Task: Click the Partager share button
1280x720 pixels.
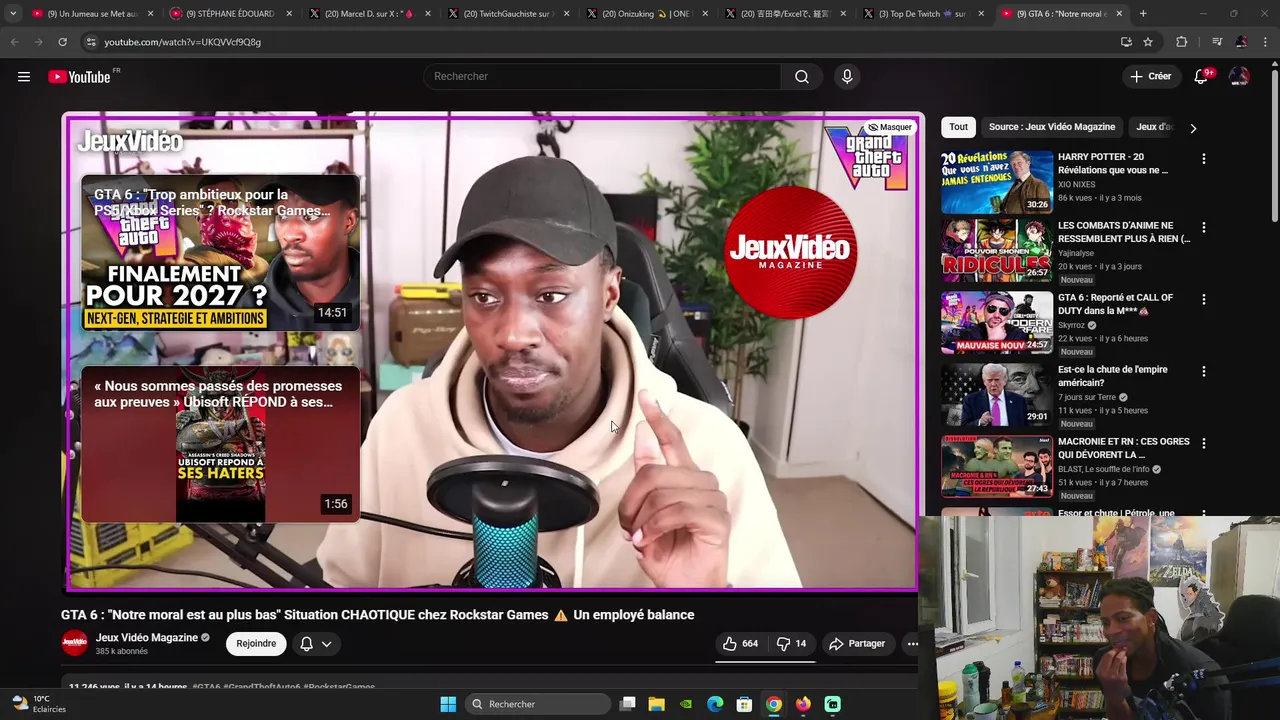Action: point(857,644)
